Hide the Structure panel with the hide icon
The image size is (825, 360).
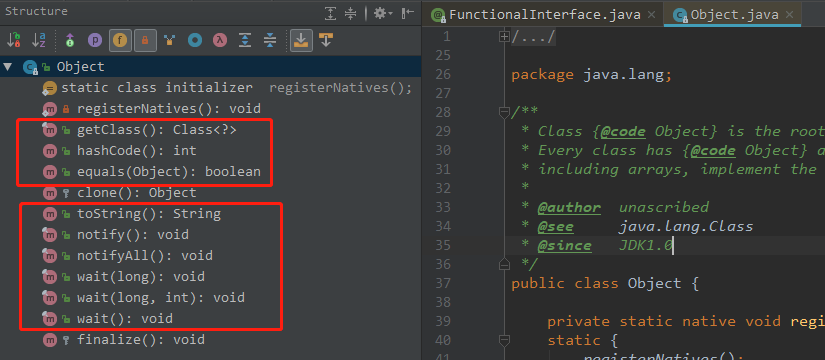pos(407,13)
